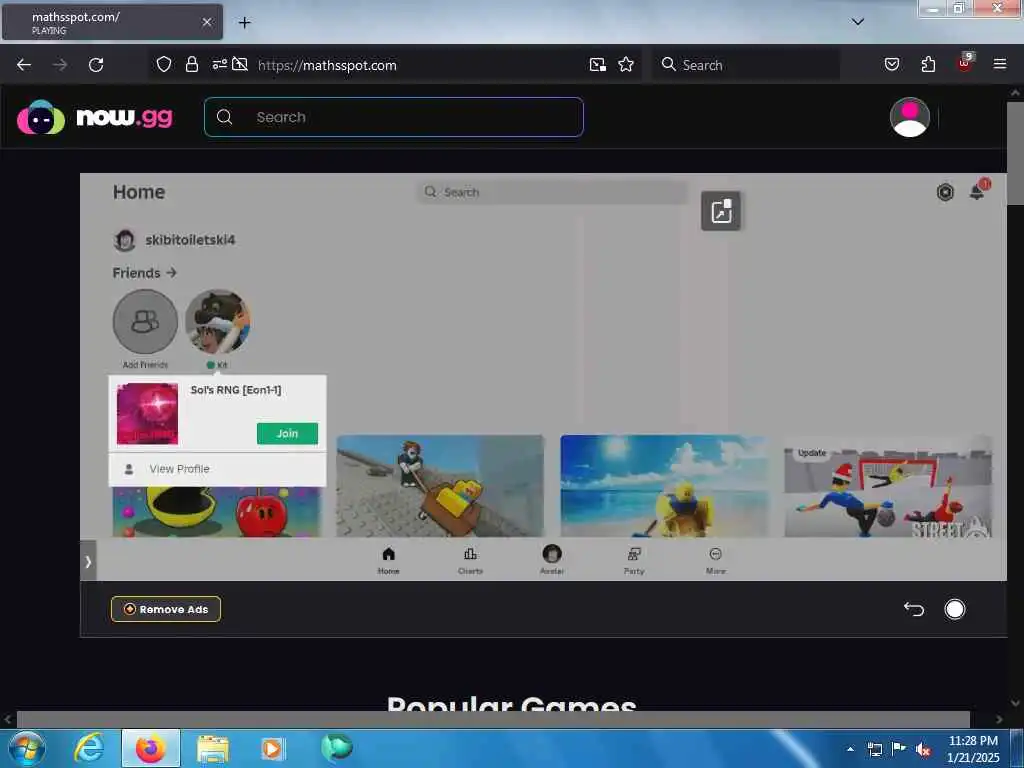Show hidden system tray icons
This screenshot has height=768, width=1024.
(850, 749)
